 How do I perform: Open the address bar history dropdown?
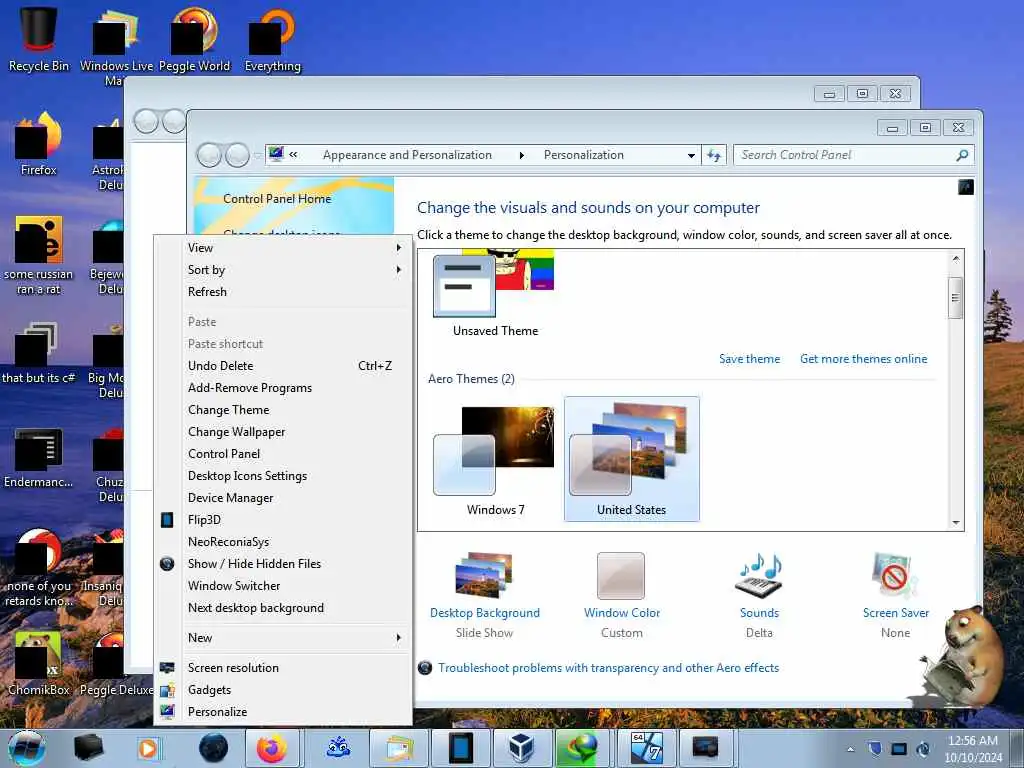pyautogui.click(x=691, y=155)
